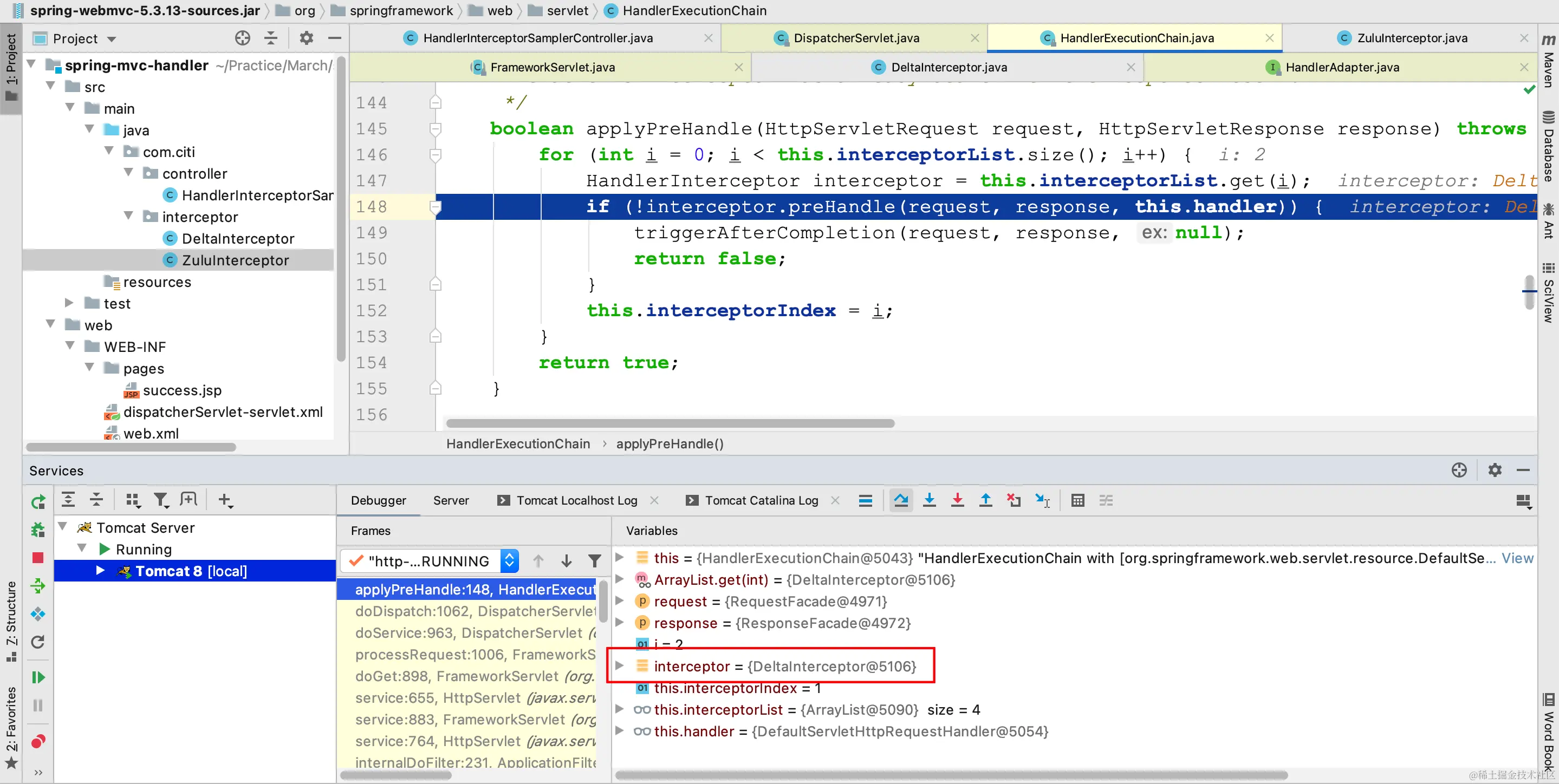The height and width of the screenshot is (784, 1559).
Task: Open the debugger Layout Settings icon
Action: [x=1523, y=501]
